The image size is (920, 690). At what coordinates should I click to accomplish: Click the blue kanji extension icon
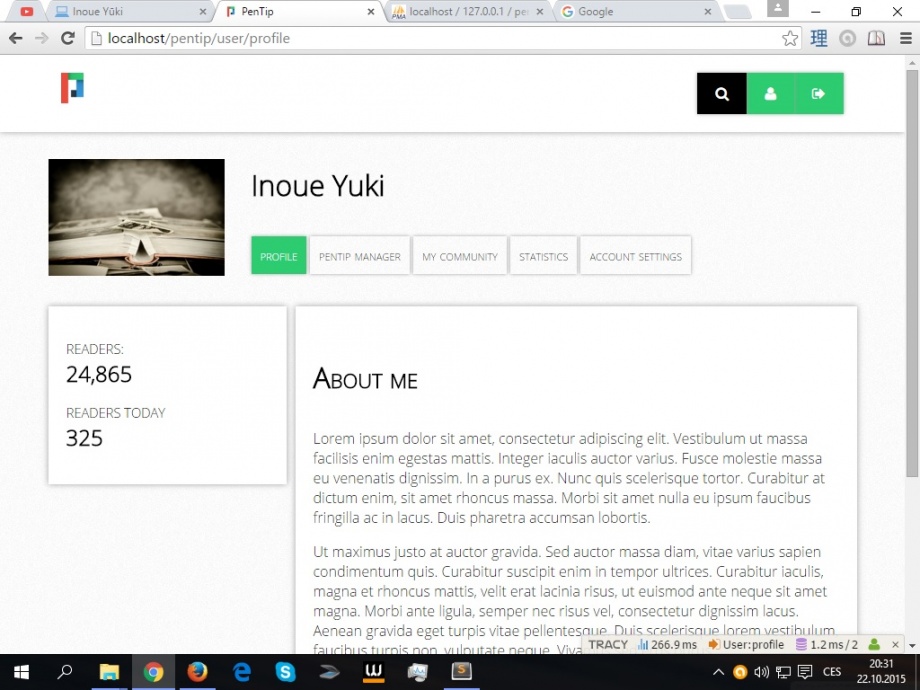(818, 39)
